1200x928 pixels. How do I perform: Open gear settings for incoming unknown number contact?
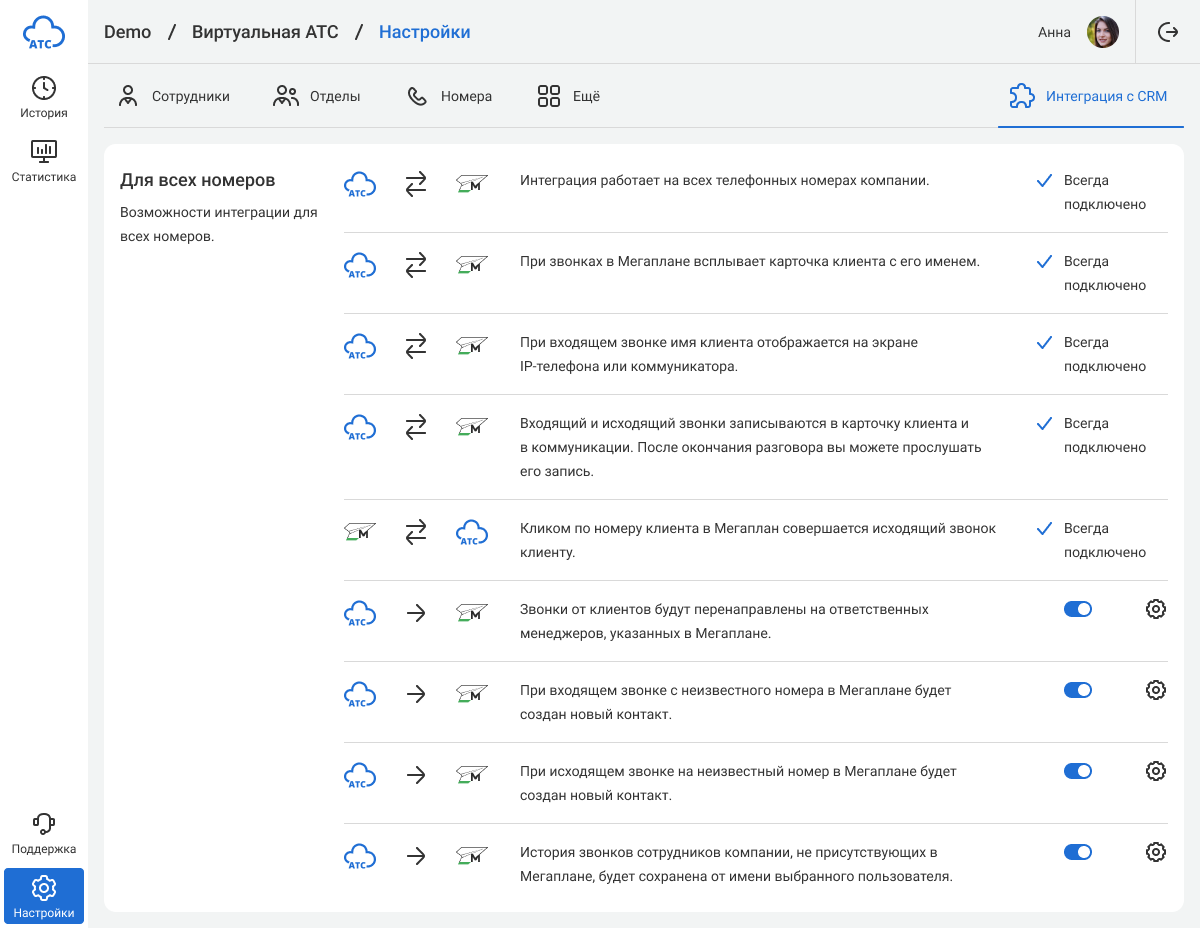(1155, 690)
